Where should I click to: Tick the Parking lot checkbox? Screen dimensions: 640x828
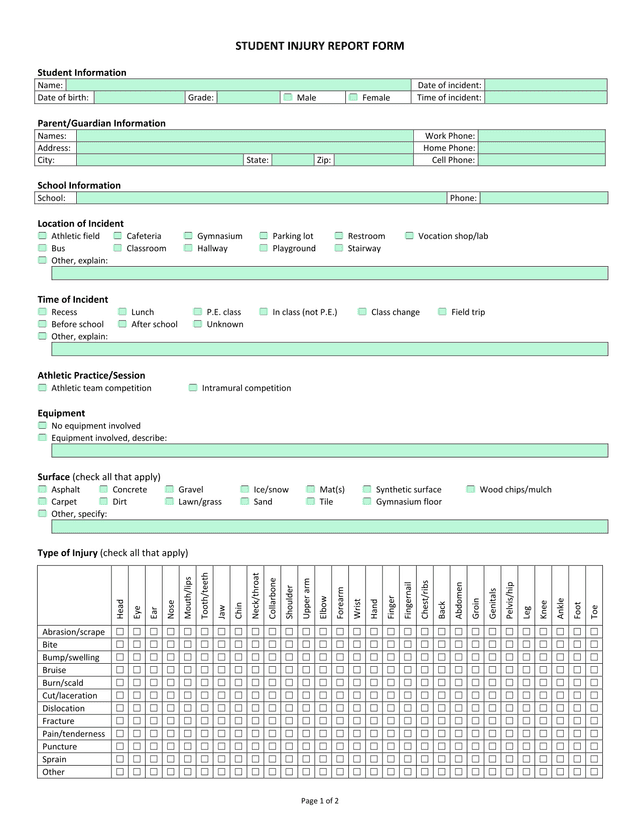coord(264,236)
